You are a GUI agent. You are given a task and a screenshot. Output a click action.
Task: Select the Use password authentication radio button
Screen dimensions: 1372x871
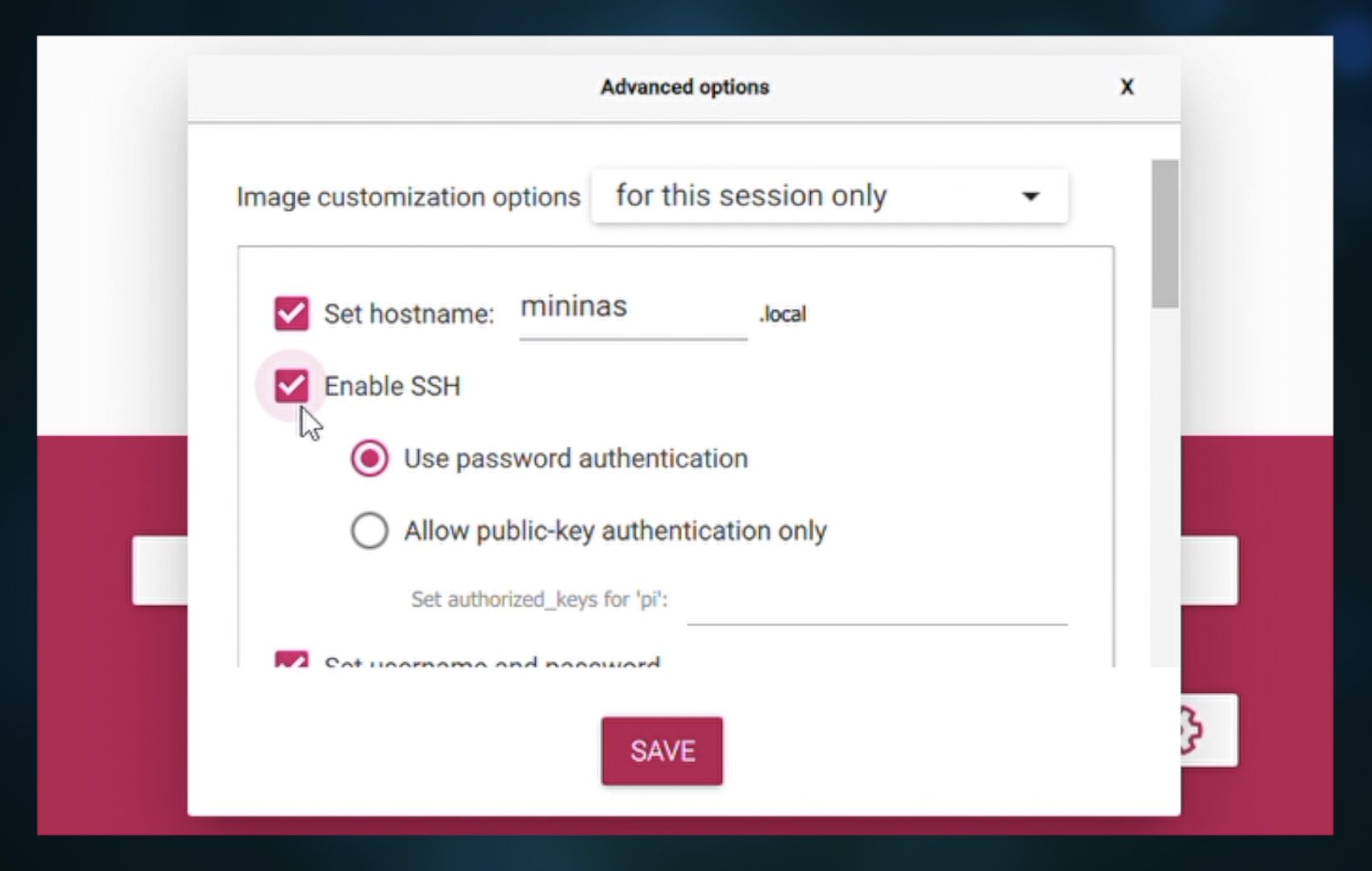click(x=370, y=459)
